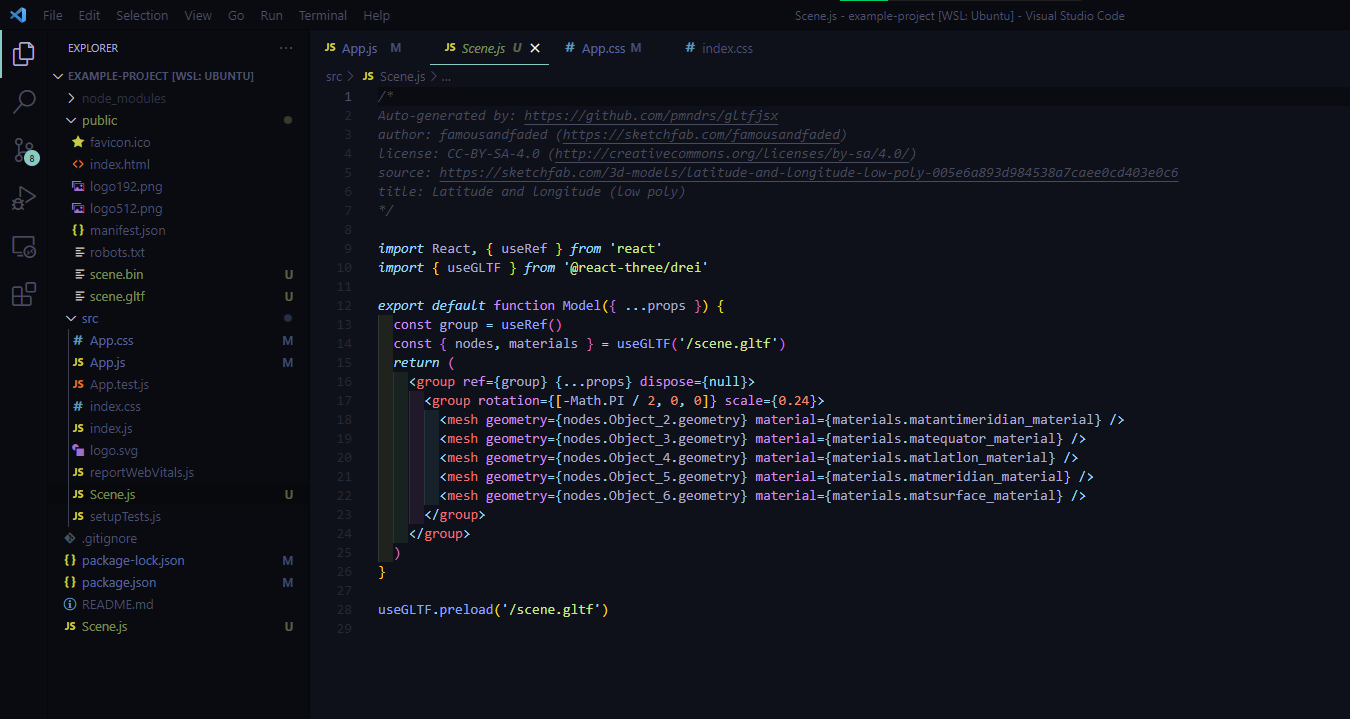This screenshot has height=719, width=1350.
Task: Open the Remote Explorer view
Action: (x=24, y=246)
